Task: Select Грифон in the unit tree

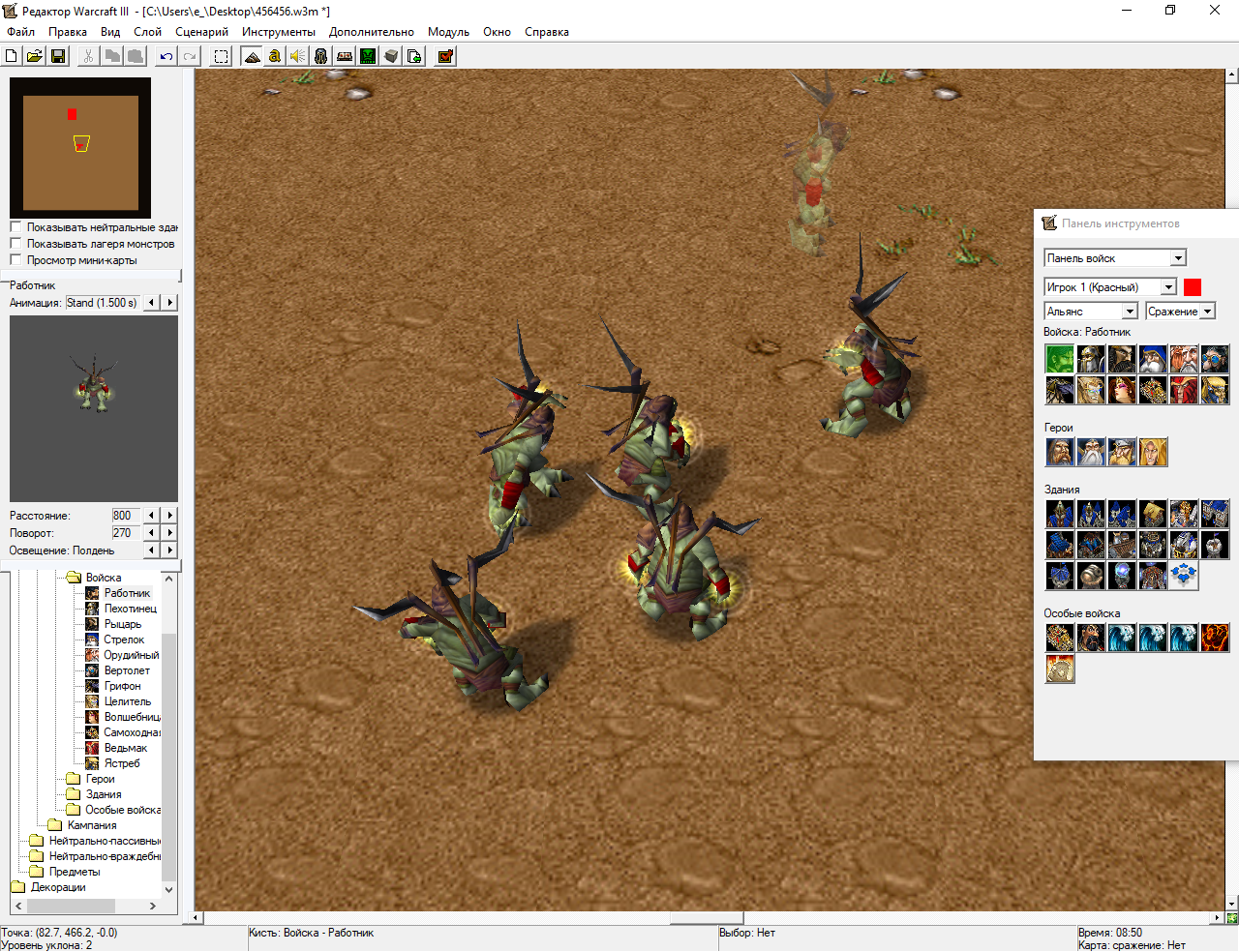Action: tap(123, 686)
